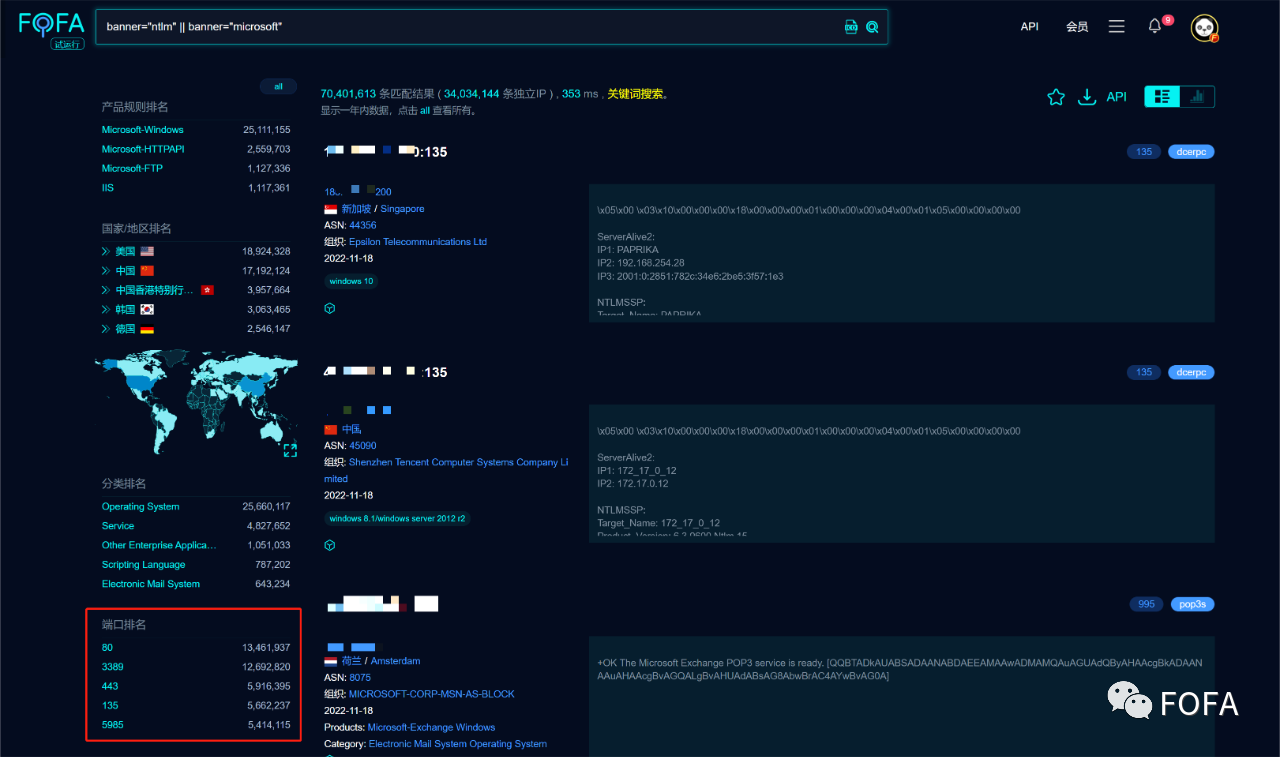Open the Singapore city link
This screenshot has height=757, width=1280.
point(402,209)
